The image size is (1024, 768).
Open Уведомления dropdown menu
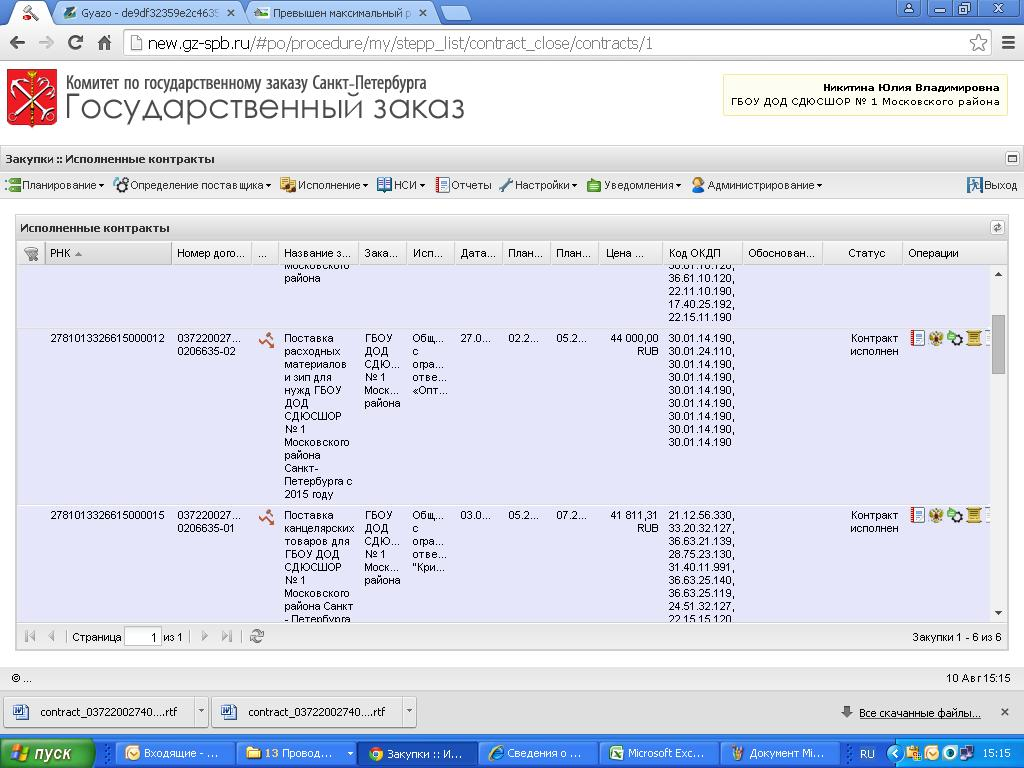click(x=634, y=185)
